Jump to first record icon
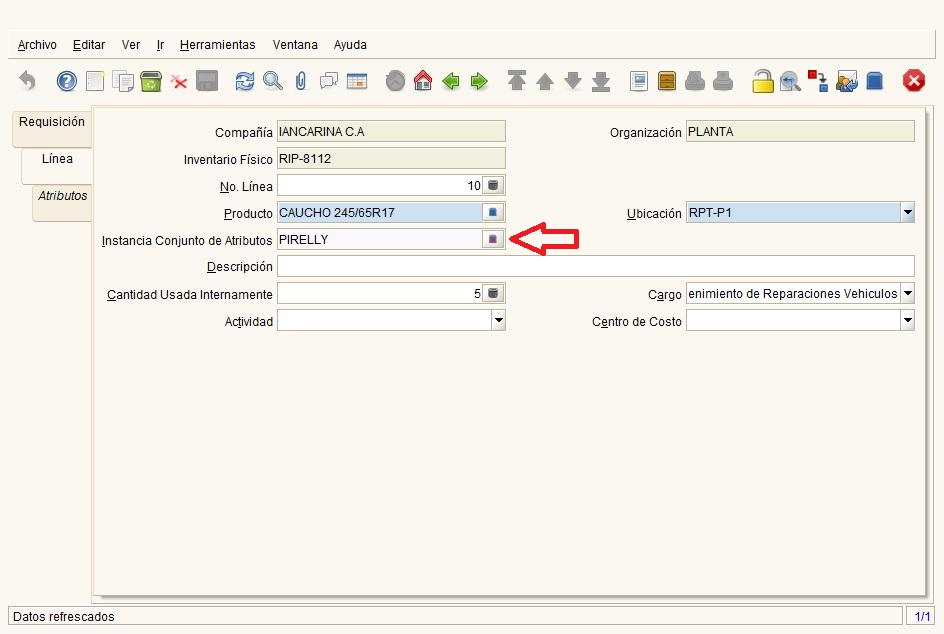944x634 pixels. point(517,81)
